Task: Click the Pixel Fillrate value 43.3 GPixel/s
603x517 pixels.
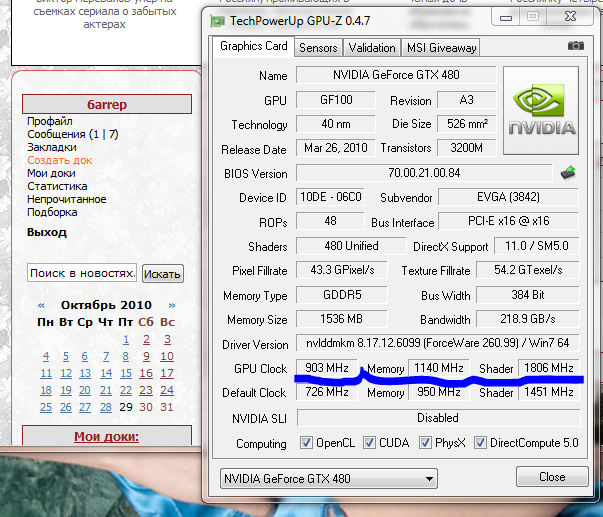Action: [x=342, y=270]
